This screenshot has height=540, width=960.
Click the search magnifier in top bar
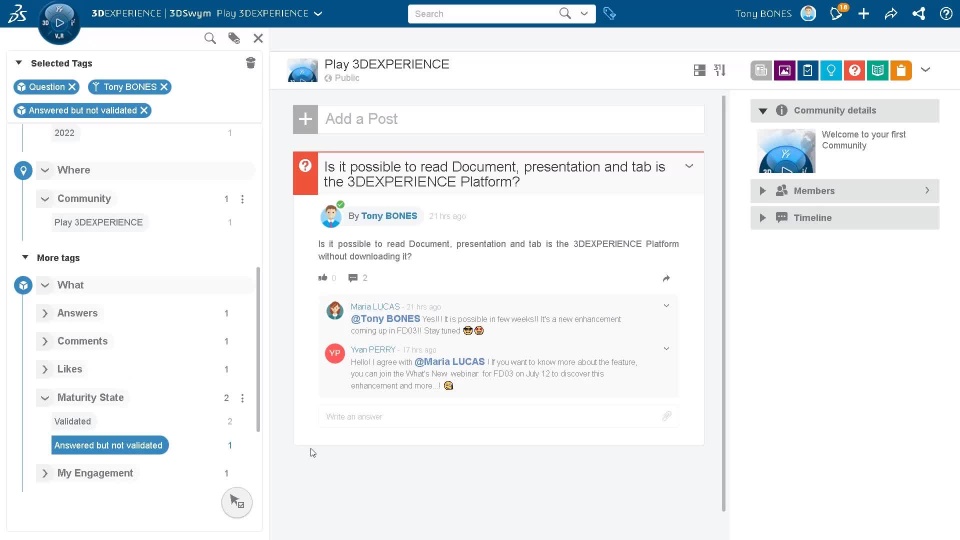pos(564,13)
